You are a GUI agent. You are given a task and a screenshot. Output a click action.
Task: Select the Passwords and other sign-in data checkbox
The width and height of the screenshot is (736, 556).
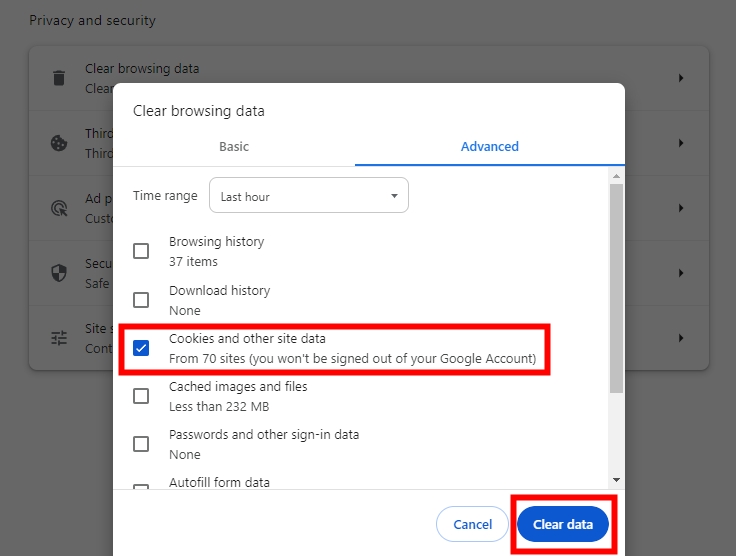pyautogui.click(x=141, y=444)
